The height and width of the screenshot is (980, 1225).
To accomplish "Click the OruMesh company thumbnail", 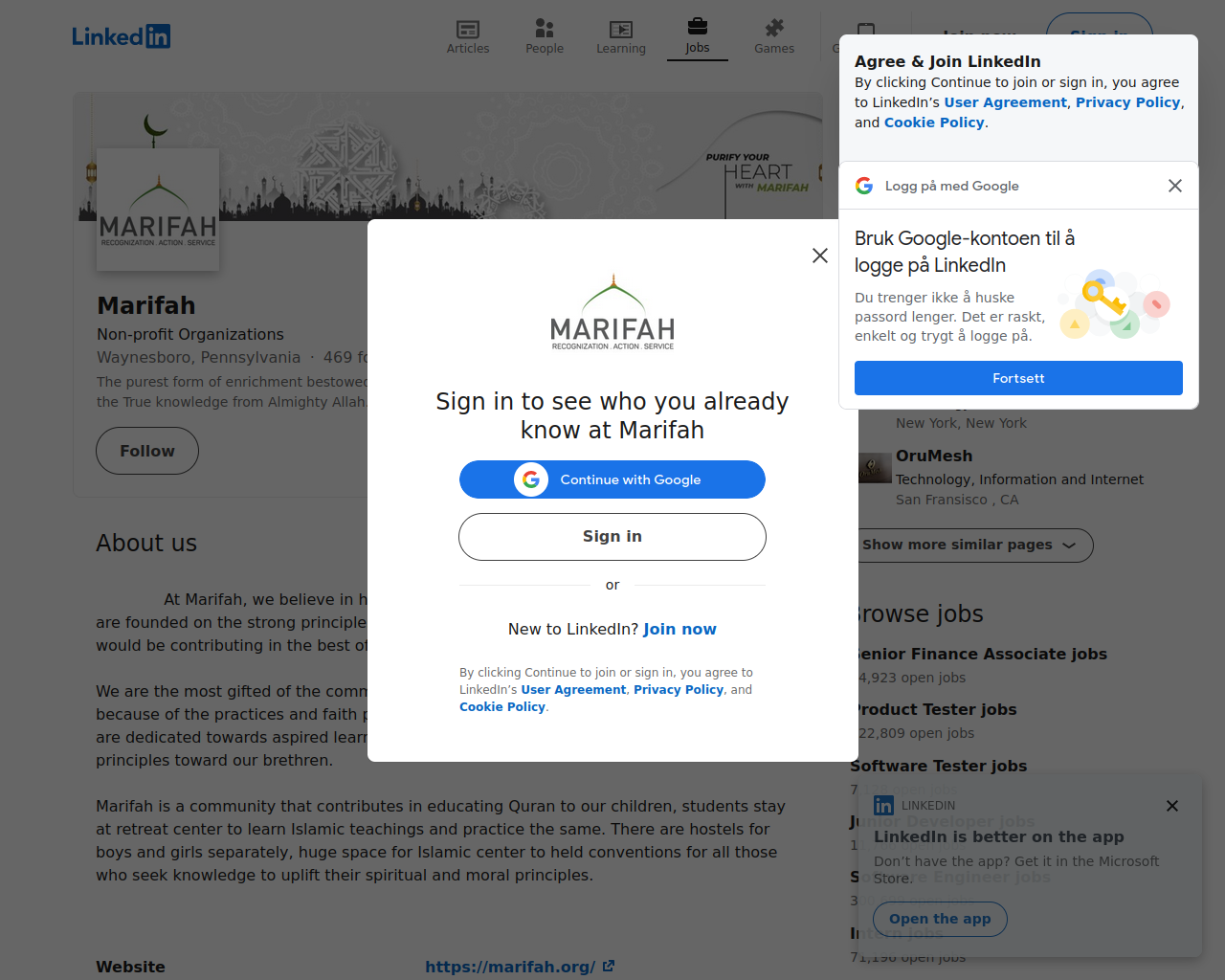I will pos(875,468).
